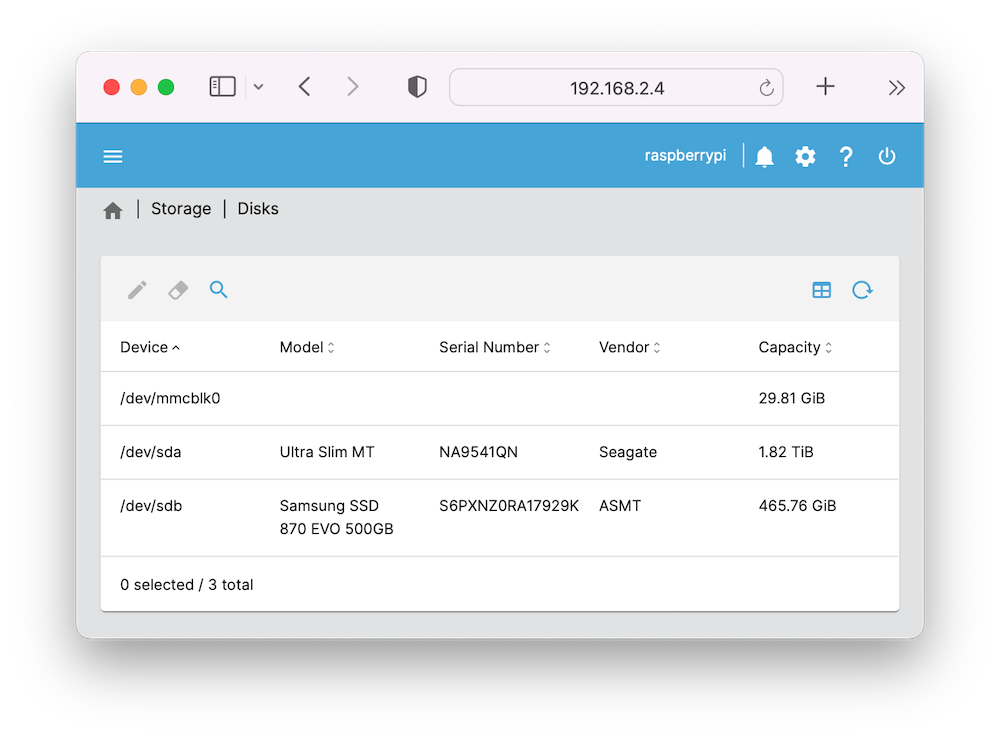Screen dimensions: 1000x739
Task: Click the 0 selected / 3 total status
Action: pyautogui.click(x=186, y=585)
